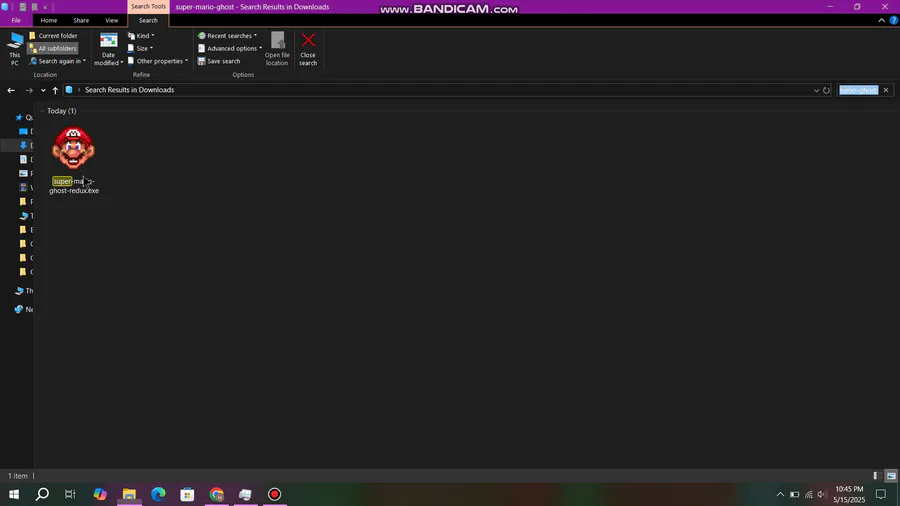The width and height of the screenshot is (900, 506).
Task: Click Search Results in Downloads address path
Action: click(x=129, y=90)
